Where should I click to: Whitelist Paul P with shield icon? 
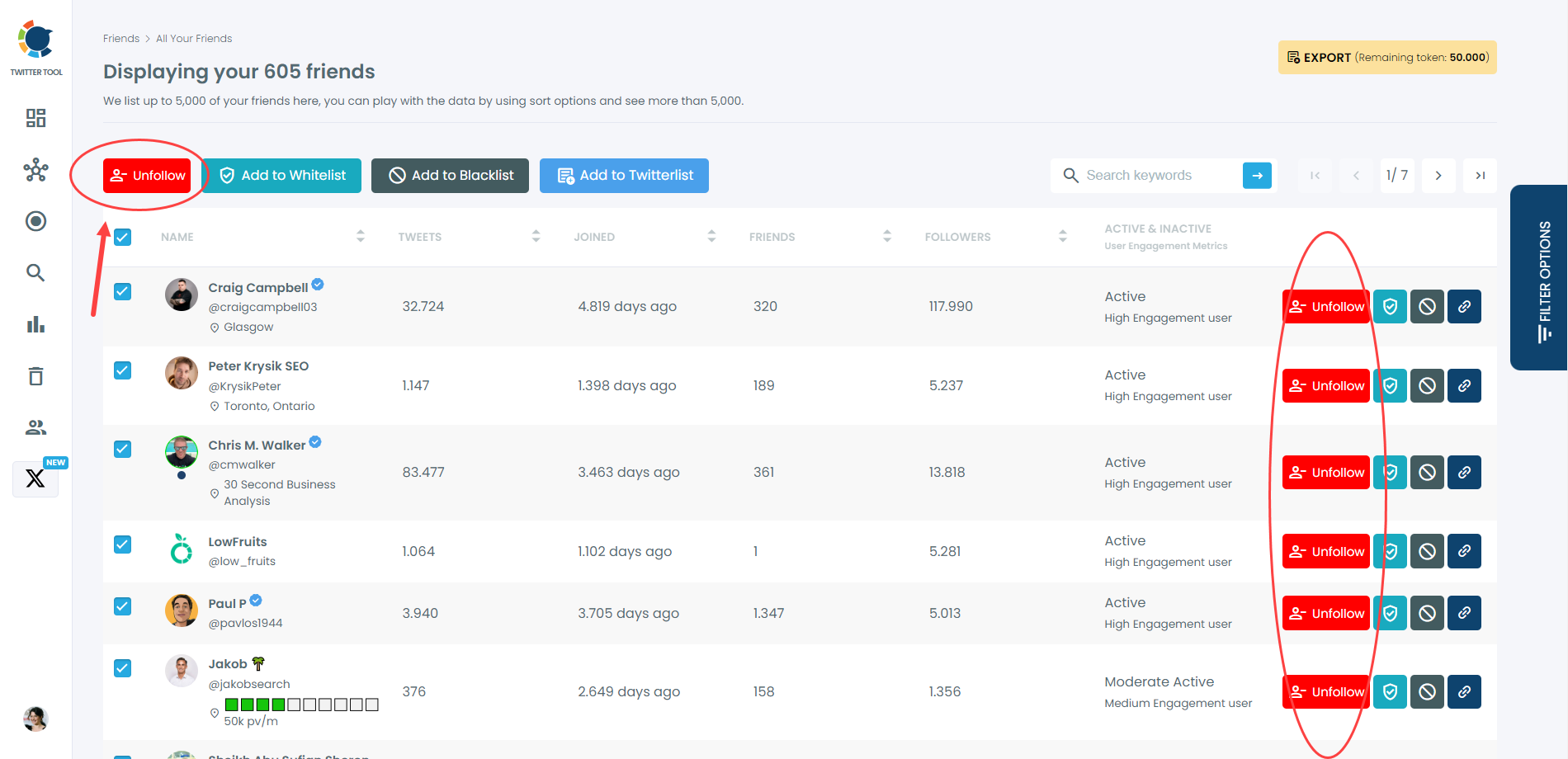coord(1391,614)
